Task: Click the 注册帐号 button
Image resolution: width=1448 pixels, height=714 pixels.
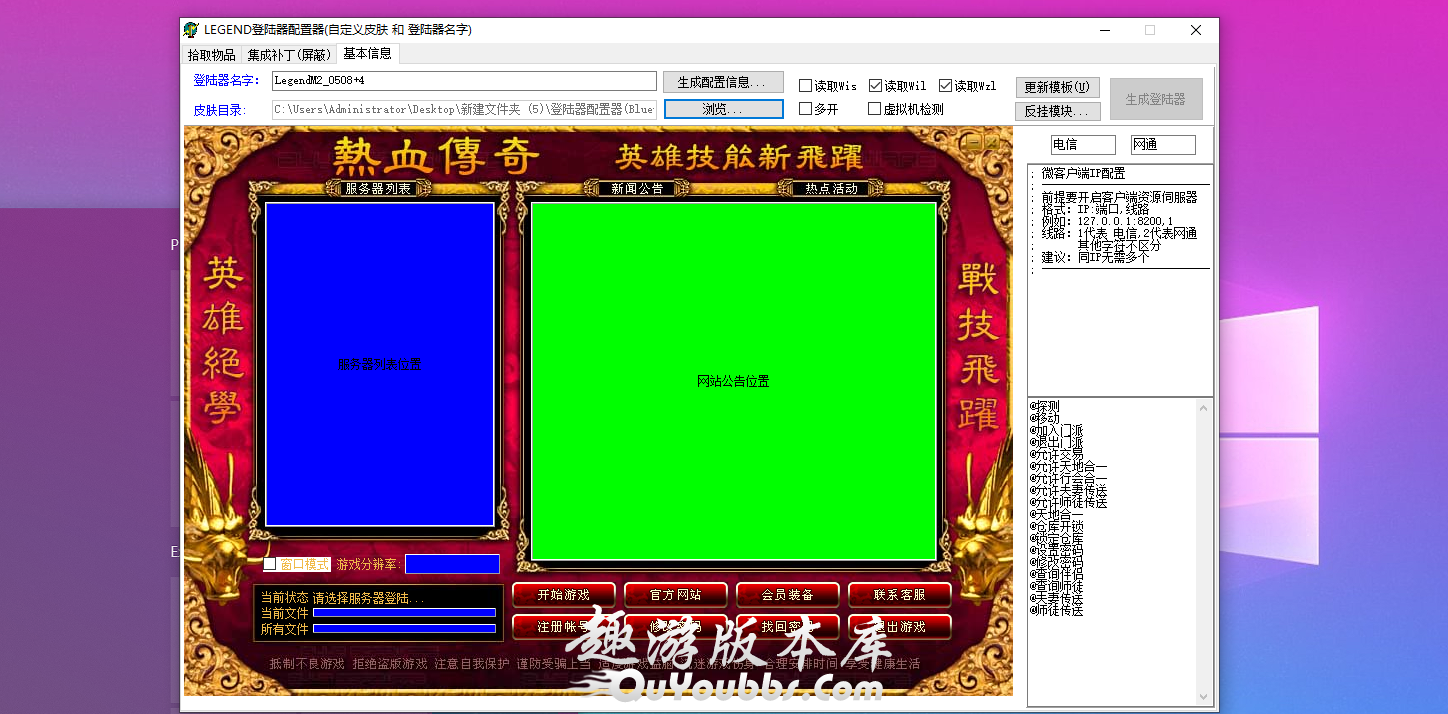Action: click(563, 627)
